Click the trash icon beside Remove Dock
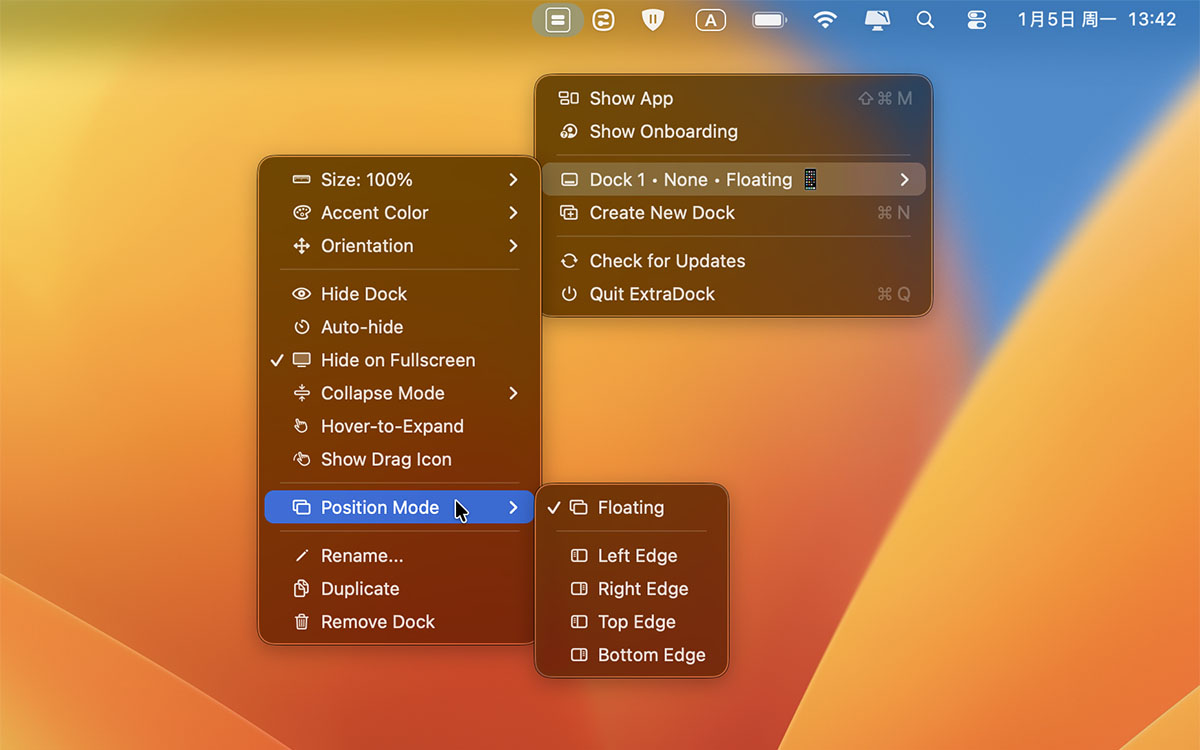 301,622
